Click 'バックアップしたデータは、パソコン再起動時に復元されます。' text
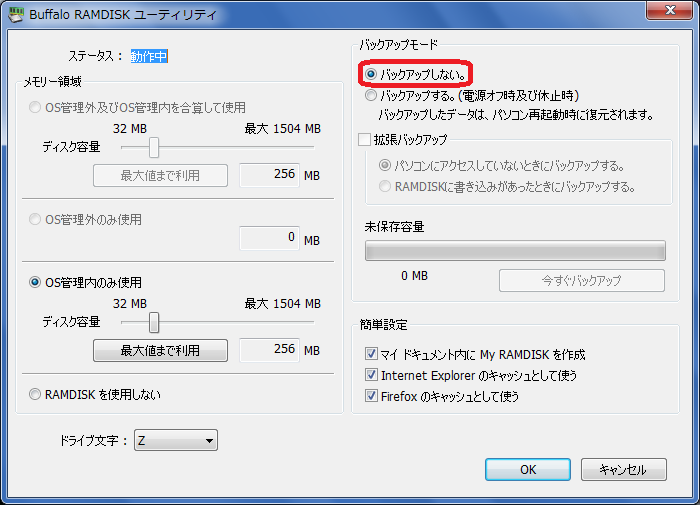The width and height of the screenshot is (700, 505). tap(516, 115)
